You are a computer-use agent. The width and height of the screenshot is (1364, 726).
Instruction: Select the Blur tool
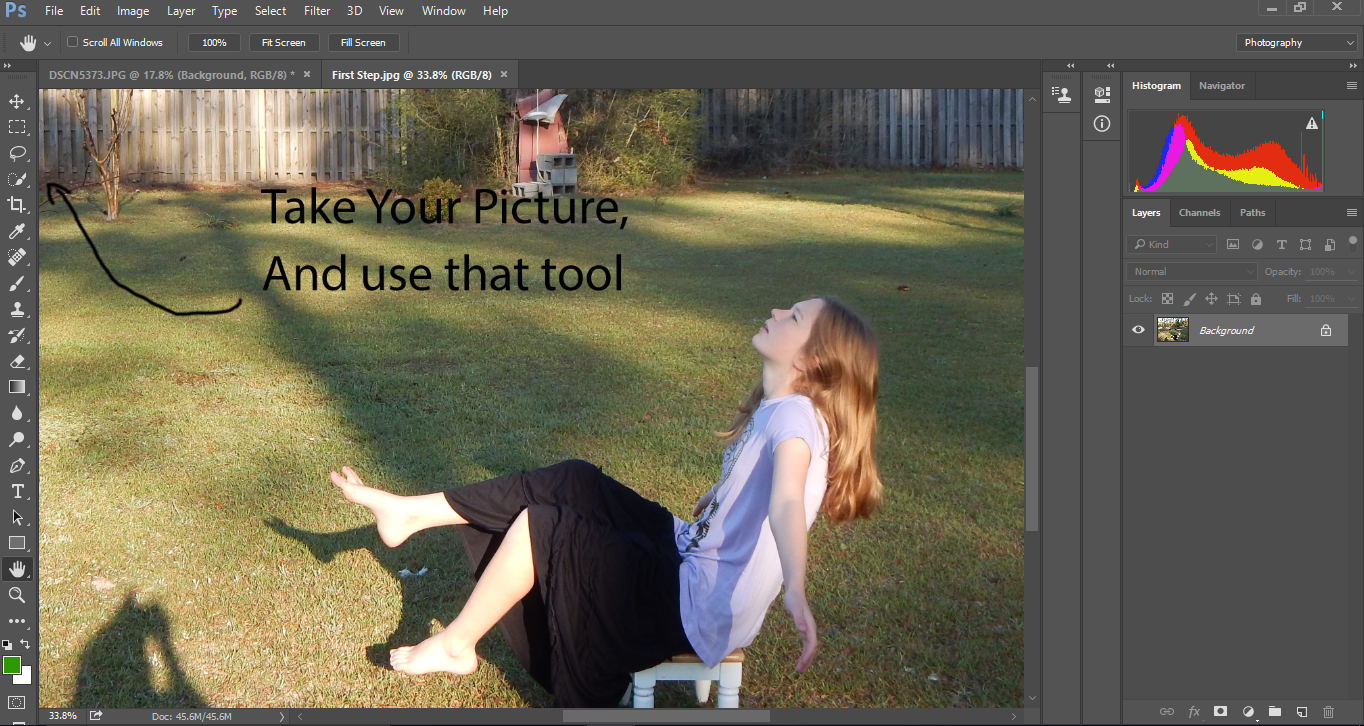click(x=17, y=413)
